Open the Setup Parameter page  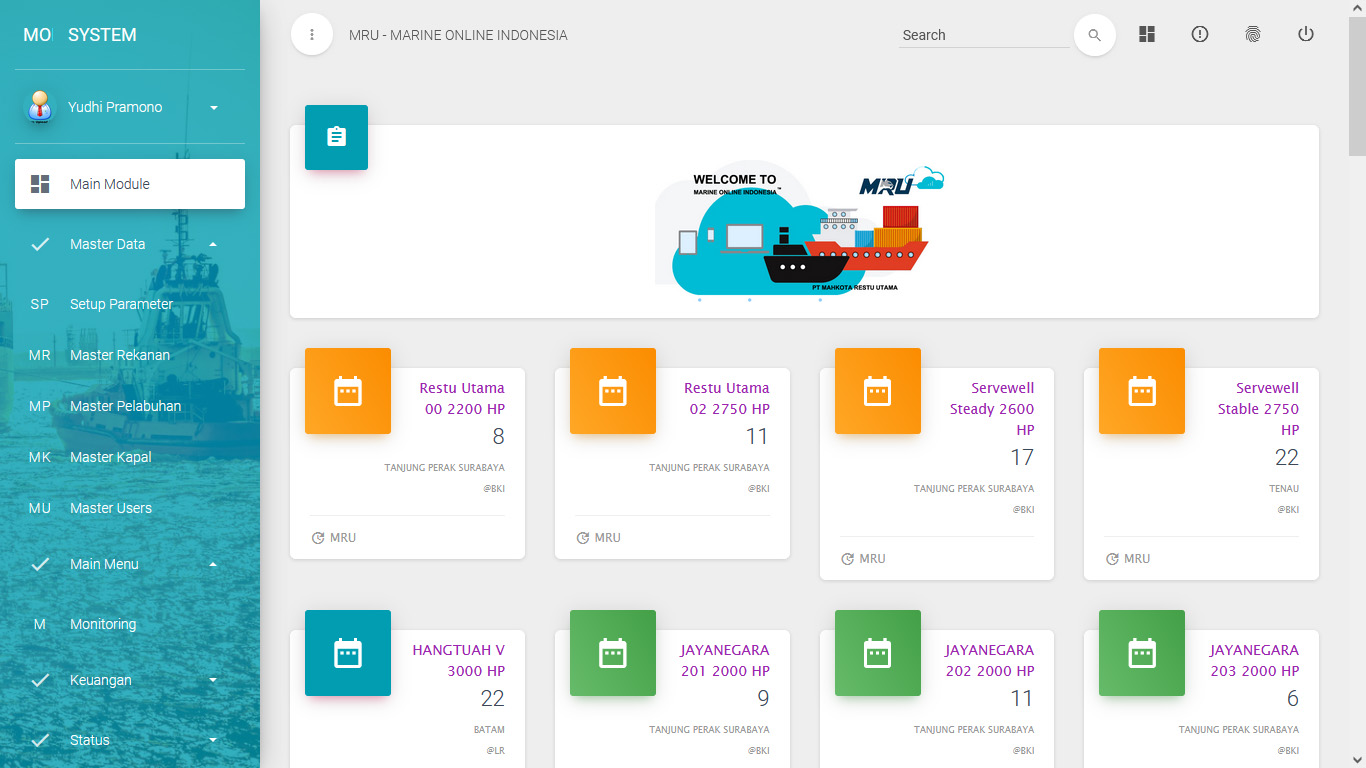click(x=121, y=304)
